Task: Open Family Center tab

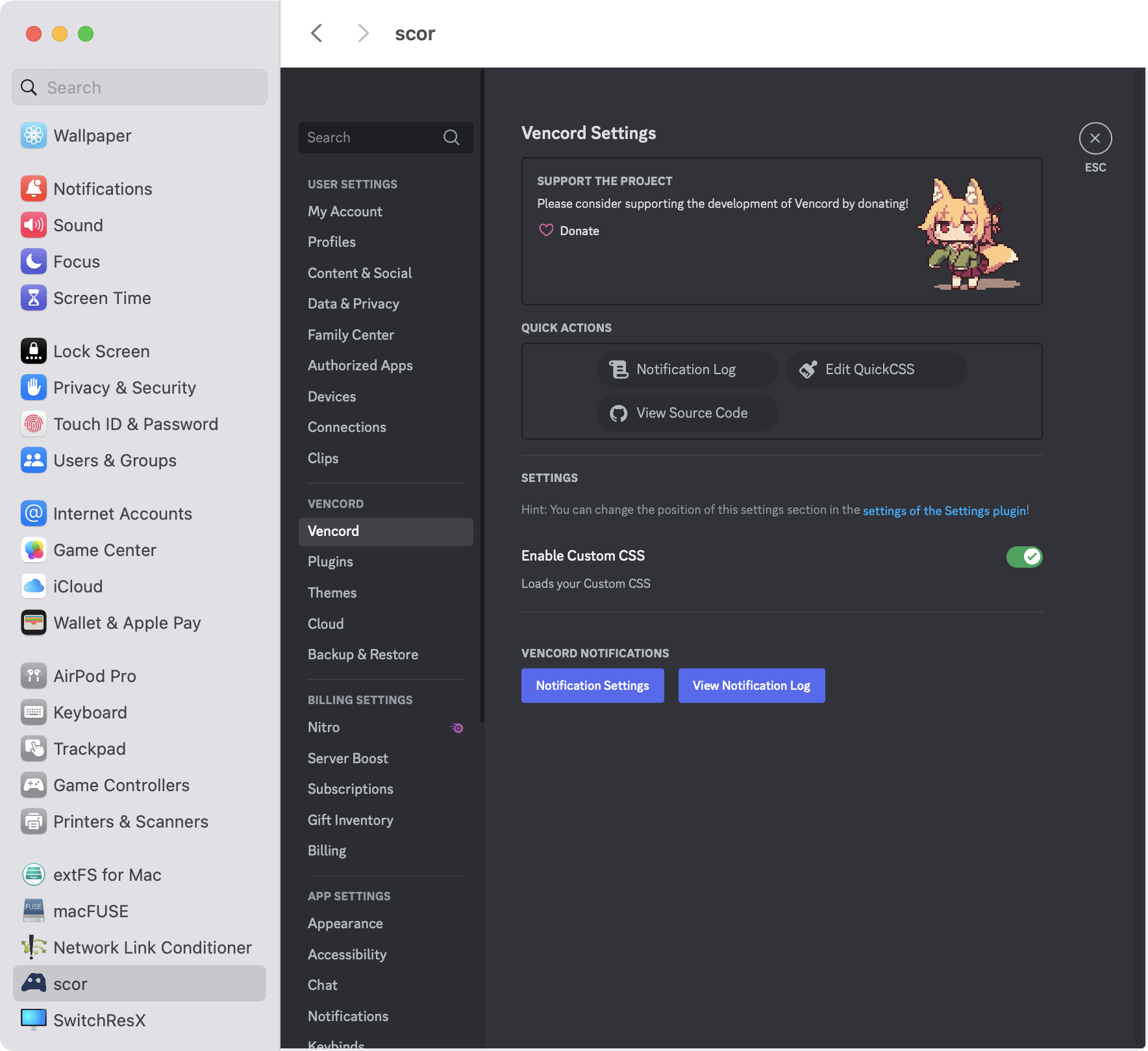Action: [x=386, y=335]
